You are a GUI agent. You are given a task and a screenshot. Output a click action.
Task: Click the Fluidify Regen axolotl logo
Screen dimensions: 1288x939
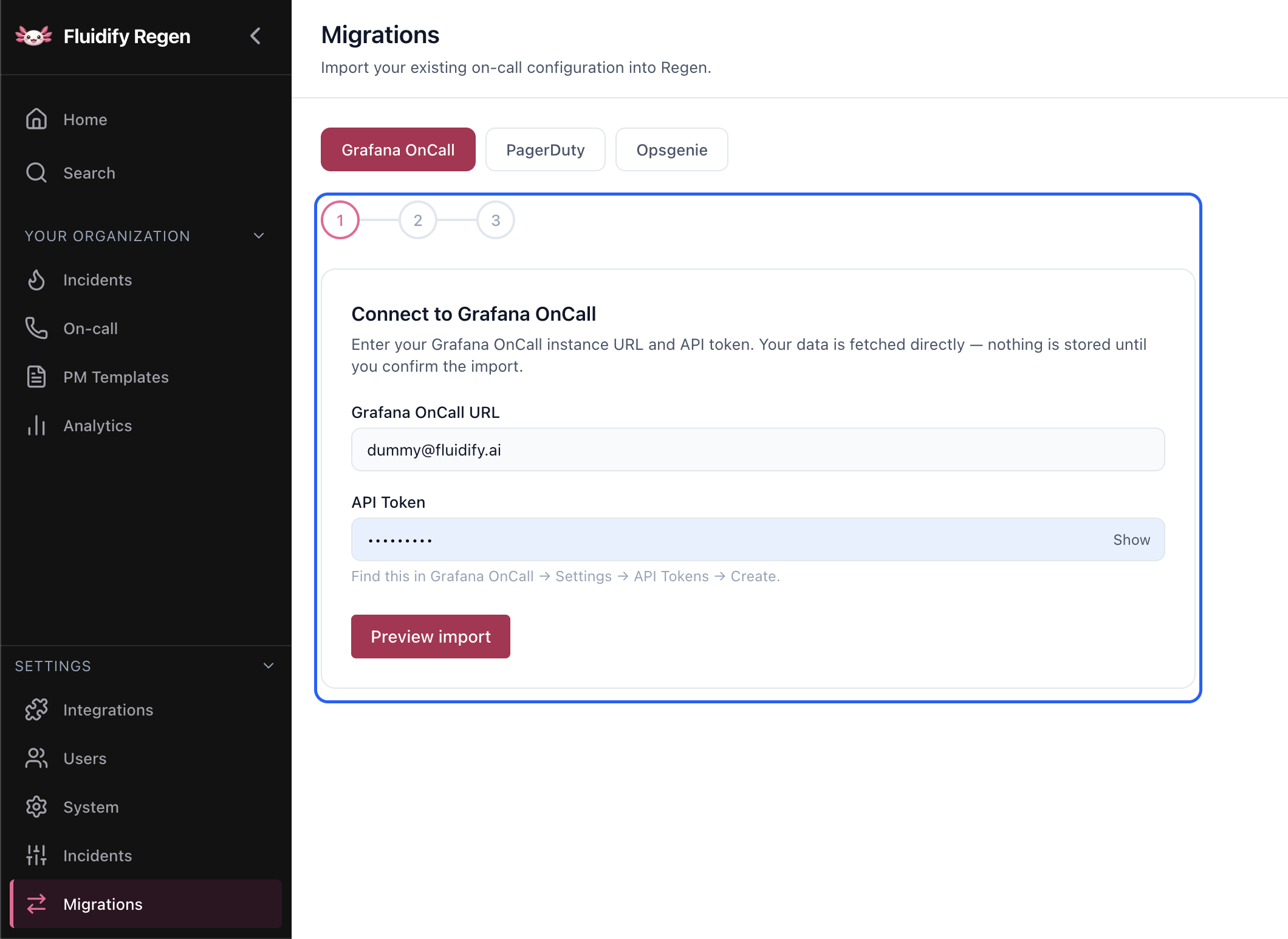(x=34, y=36)
